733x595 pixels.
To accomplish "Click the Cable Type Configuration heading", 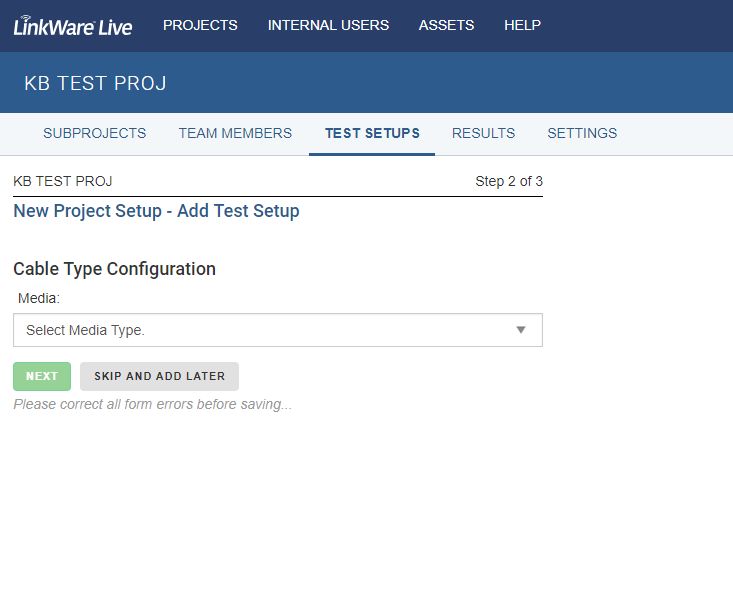I will pos(115,269).
